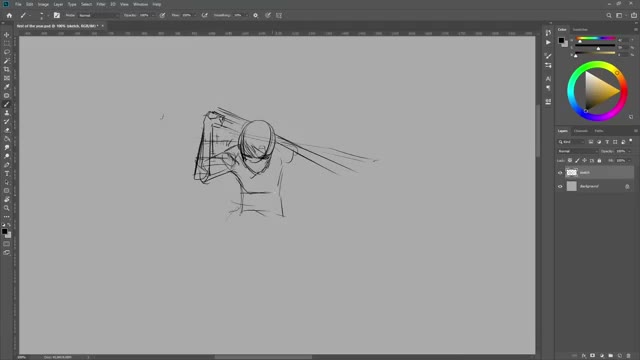
Task: Open the layer Fill dropdown
Action: pyautogui.click(x=629, y=160)
